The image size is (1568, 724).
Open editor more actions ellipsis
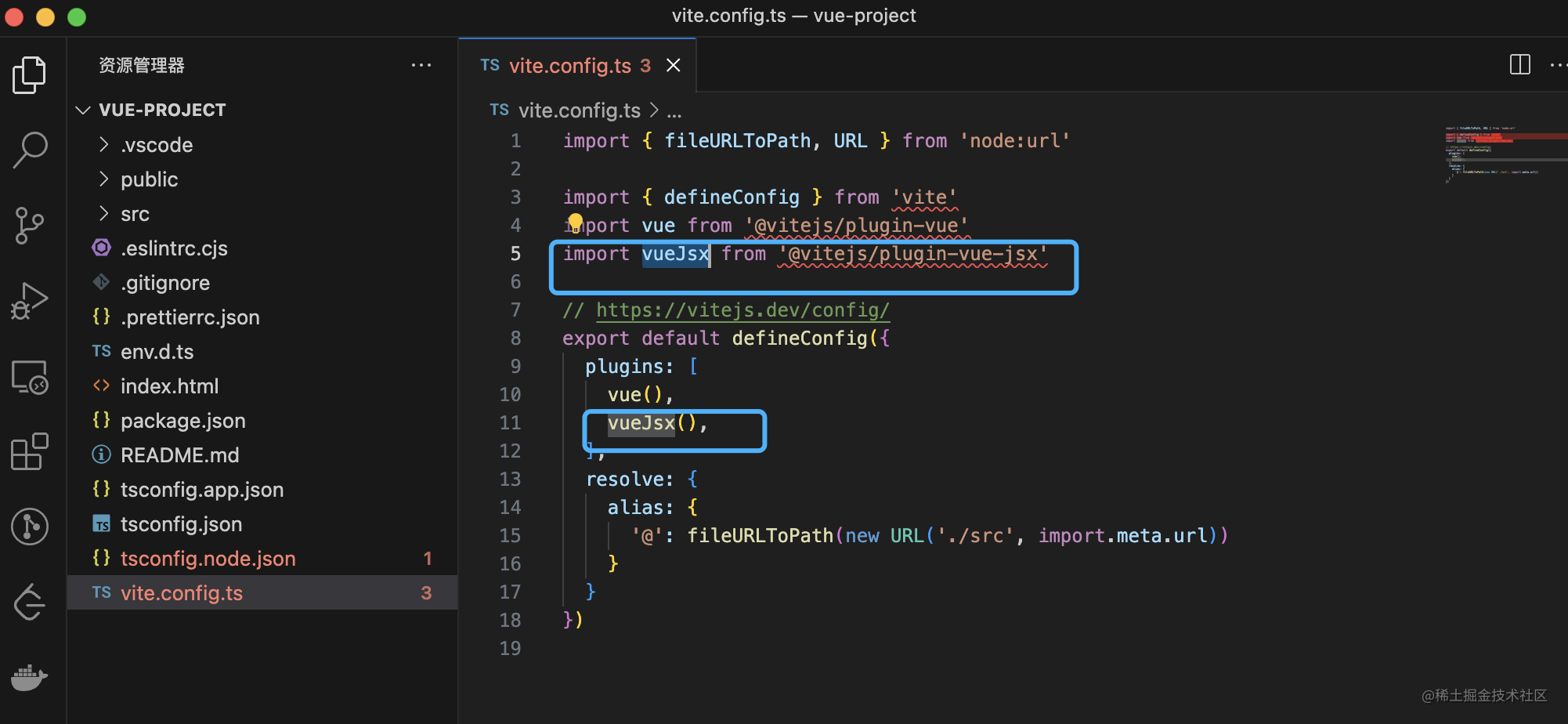pos(1559,66)
